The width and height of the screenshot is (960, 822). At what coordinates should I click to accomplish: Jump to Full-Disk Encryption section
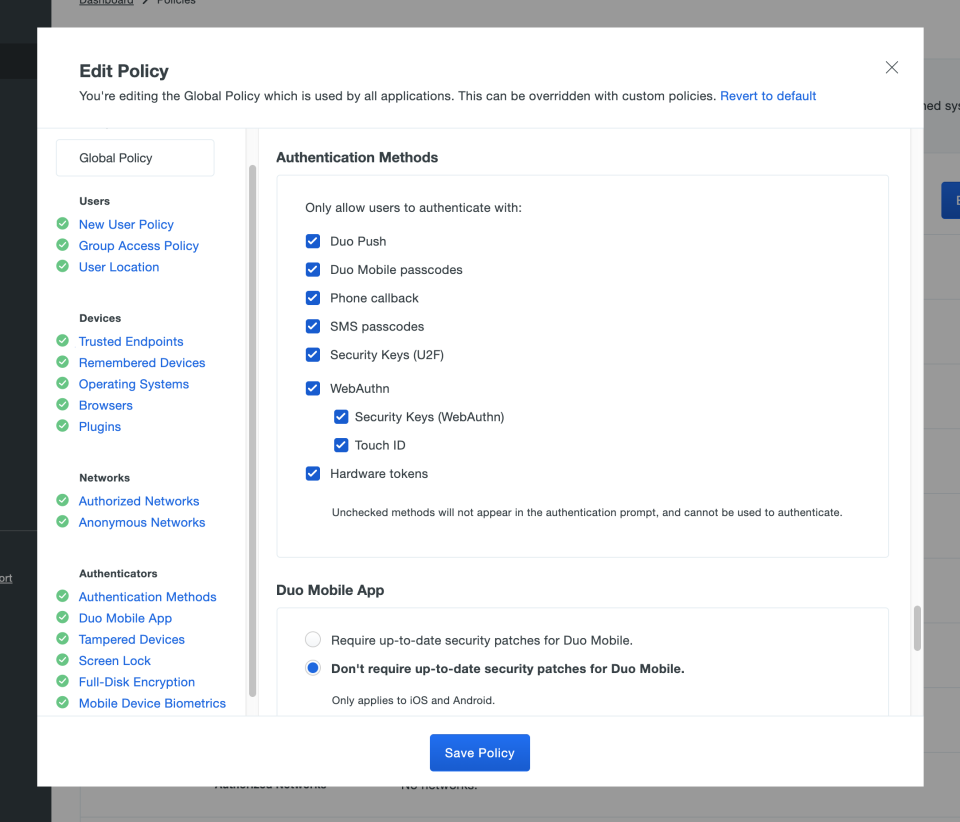tap(137, 682)
